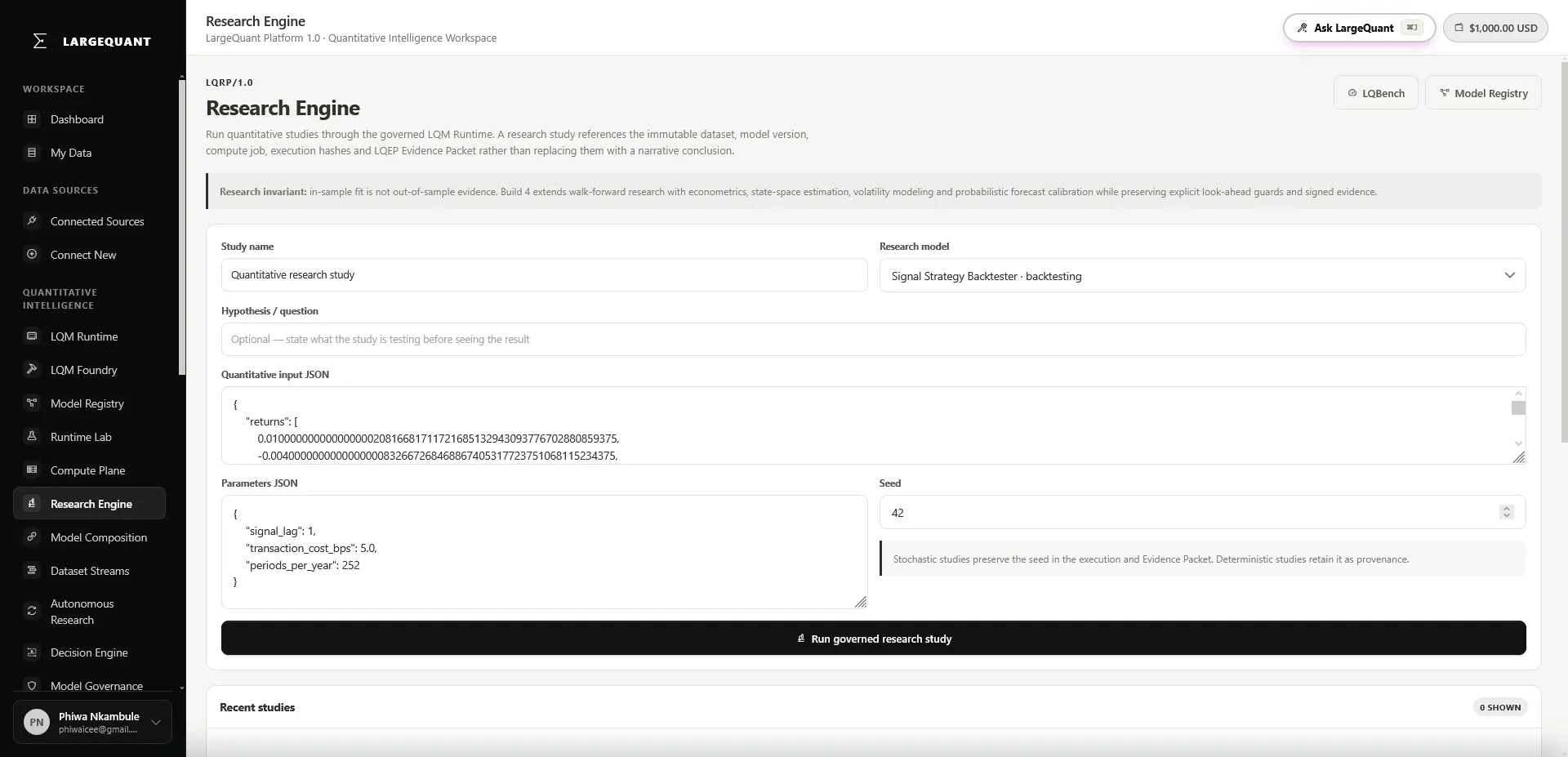Click the Autonomous Research refresh icon

pos(32,611)
